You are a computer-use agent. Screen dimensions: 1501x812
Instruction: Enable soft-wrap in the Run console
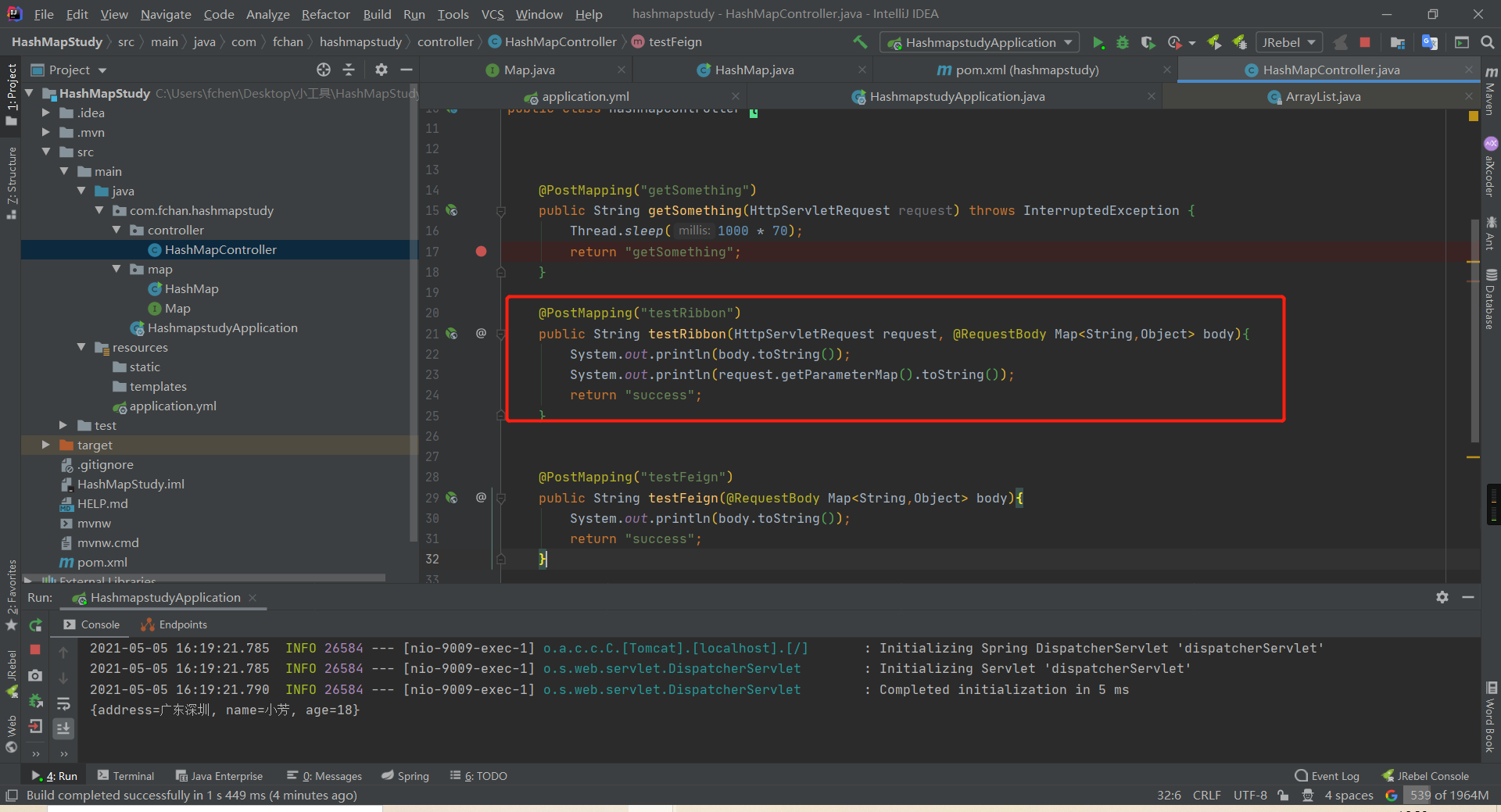(x=63, y=703)
